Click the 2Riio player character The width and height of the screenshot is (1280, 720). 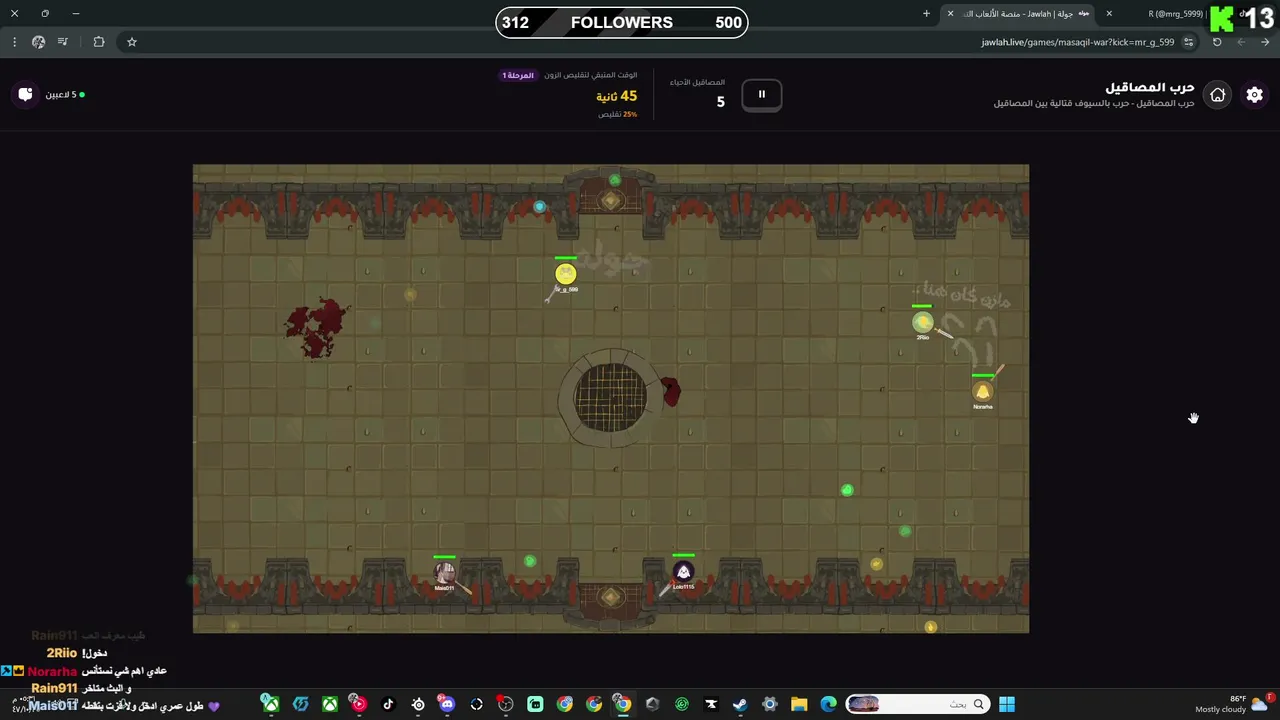pos(922,322)
